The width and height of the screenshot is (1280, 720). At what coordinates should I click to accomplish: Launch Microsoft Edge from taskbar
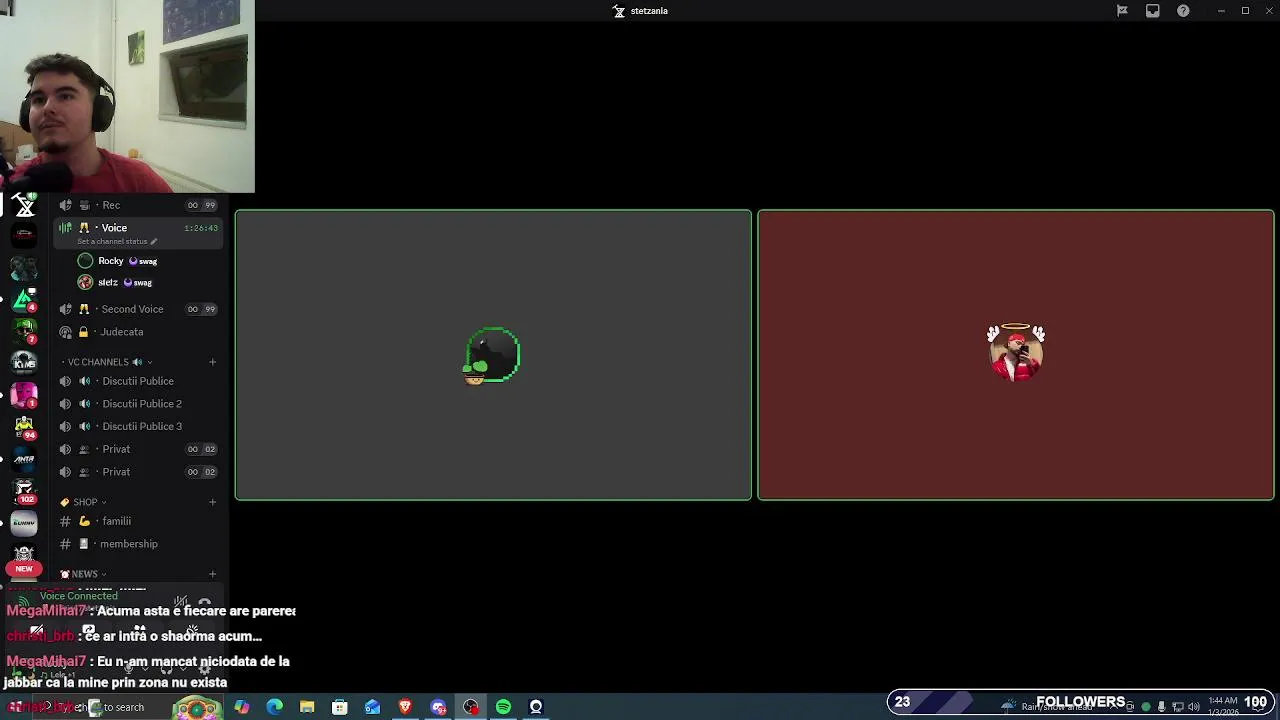[x=275, y=707]
